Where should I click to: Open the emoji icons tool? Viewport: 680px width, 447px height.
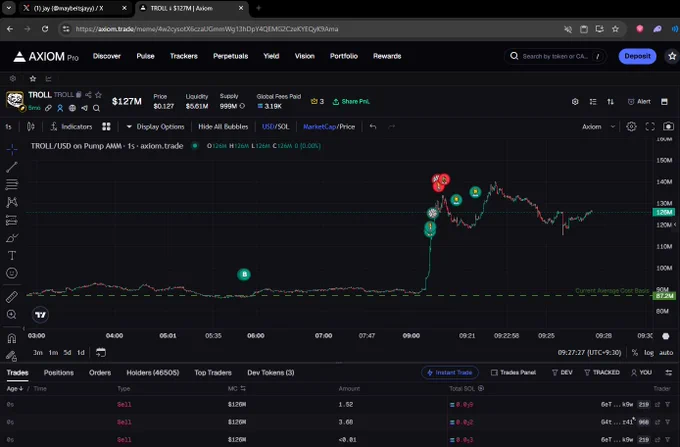(x=12, y=273)
